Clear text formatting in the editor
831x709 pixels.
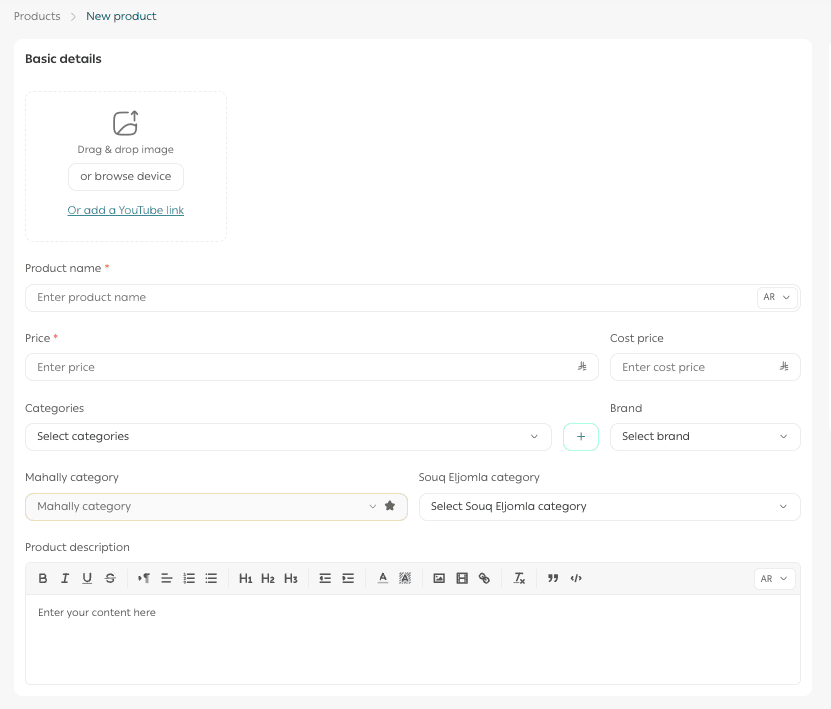(519, 578)
